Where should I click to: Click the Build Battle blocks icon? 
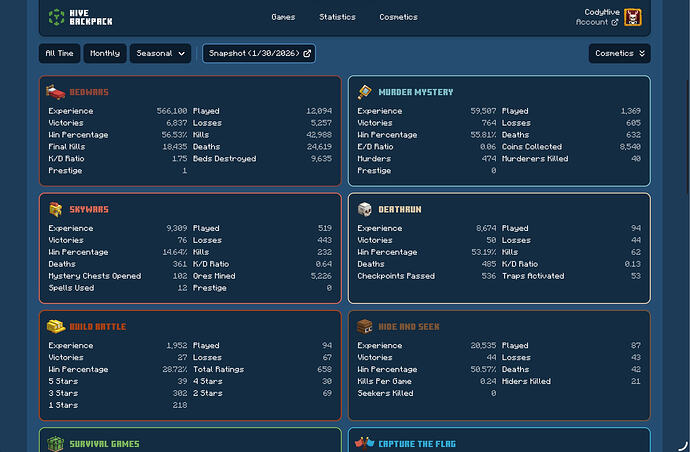(x=55, y=327)
